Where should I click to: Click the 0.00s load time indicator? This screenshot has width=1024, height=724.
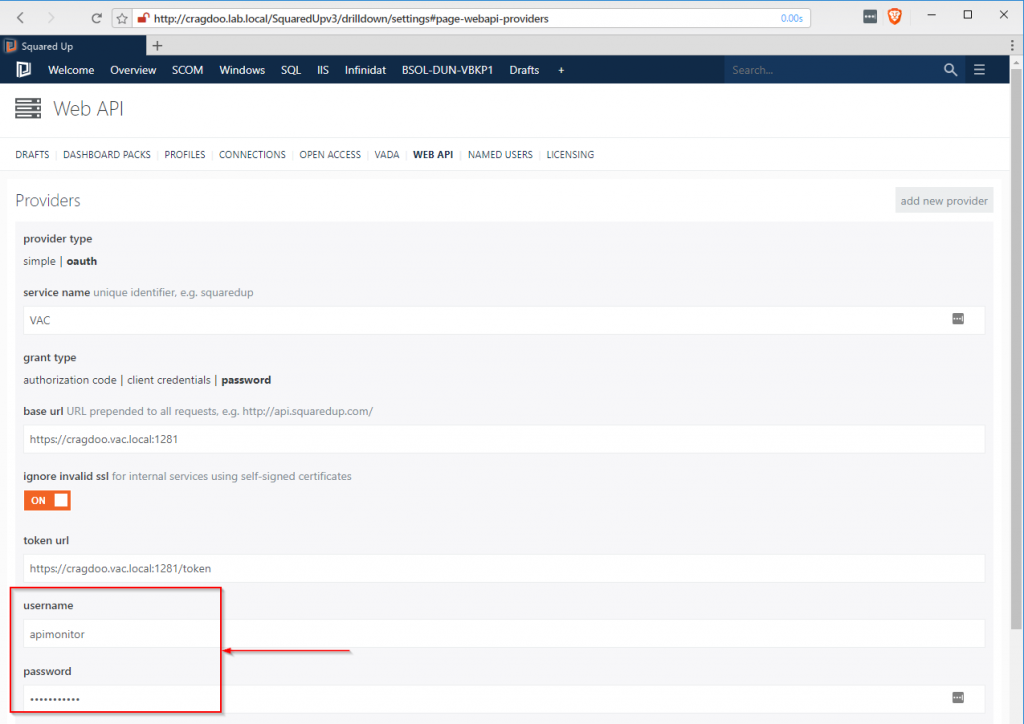click(x=792, y=18)
